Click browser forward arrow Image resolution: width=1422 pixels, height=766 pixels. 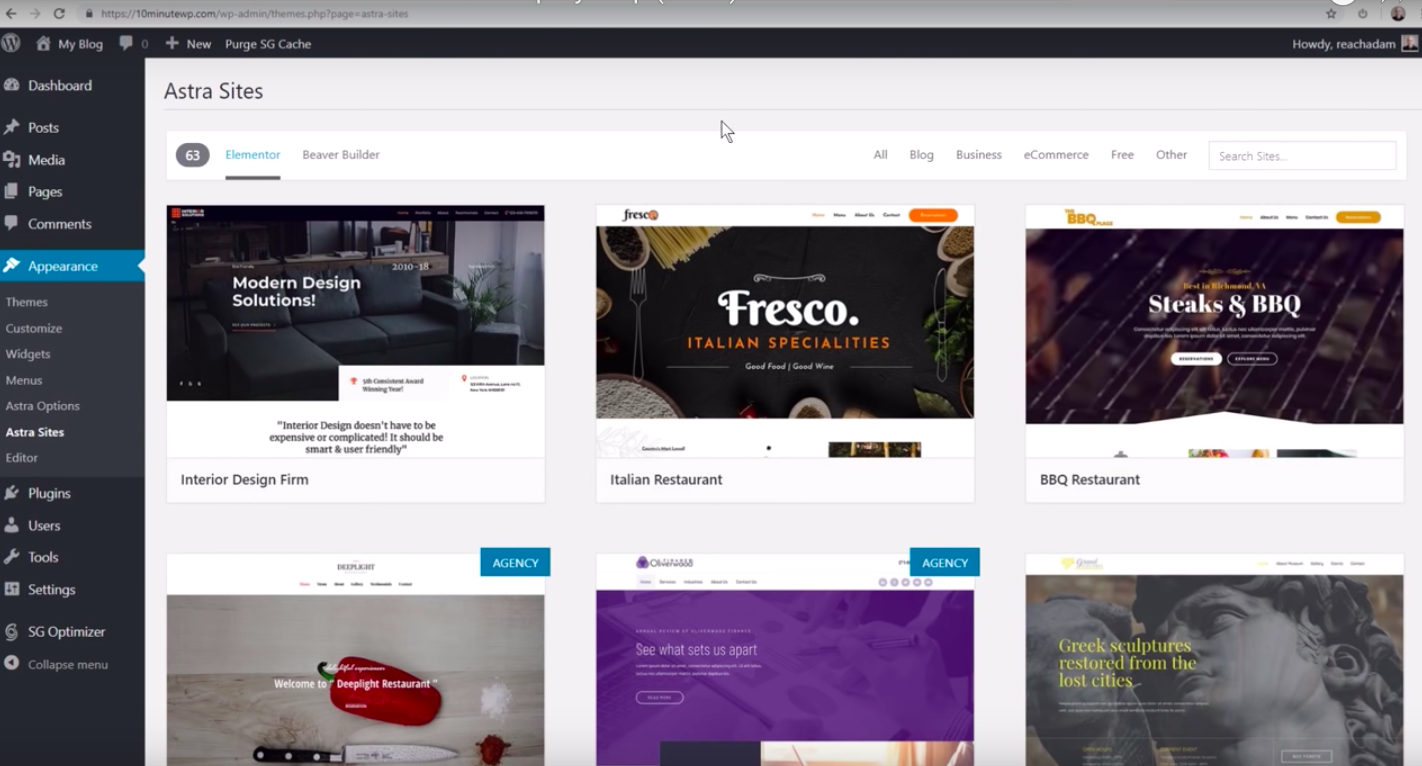(35, 13)
